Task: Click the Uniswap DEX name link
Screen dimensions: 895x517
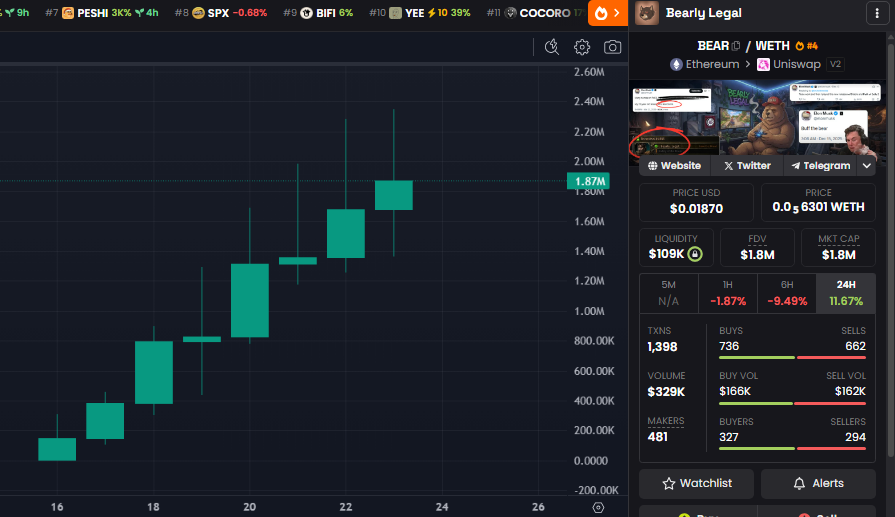Action: point(797,64)
